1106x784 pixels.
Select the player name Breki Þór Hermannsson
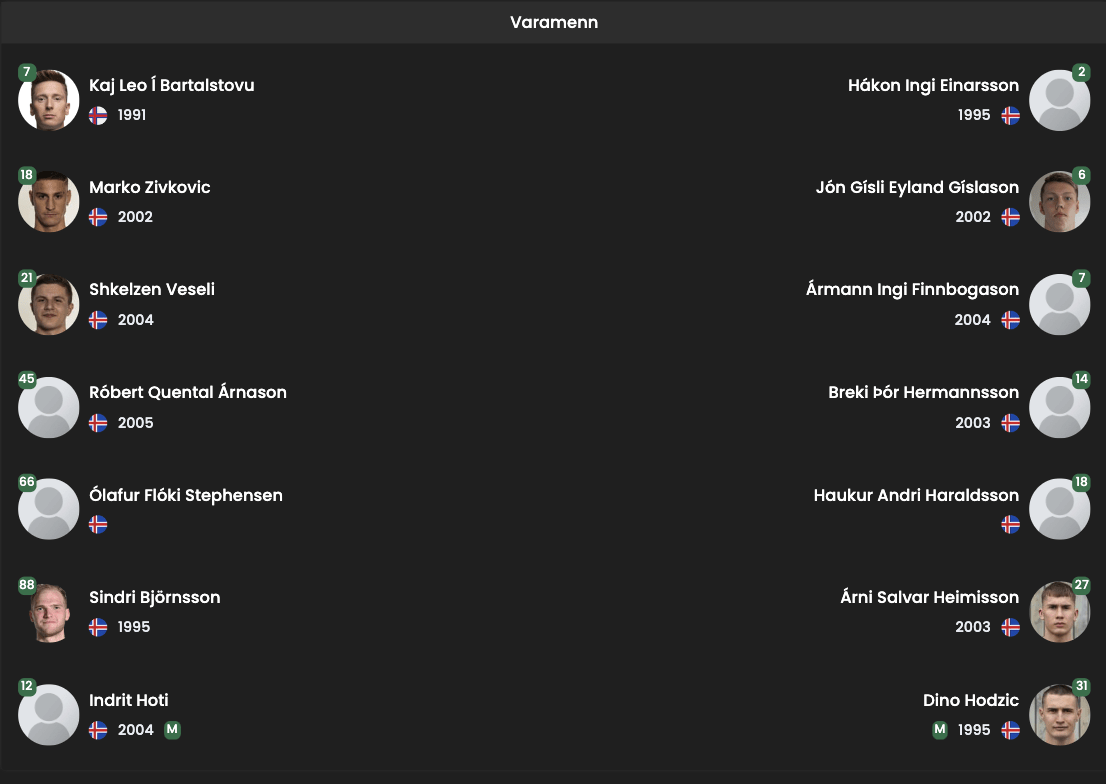(x=923, y=392)
